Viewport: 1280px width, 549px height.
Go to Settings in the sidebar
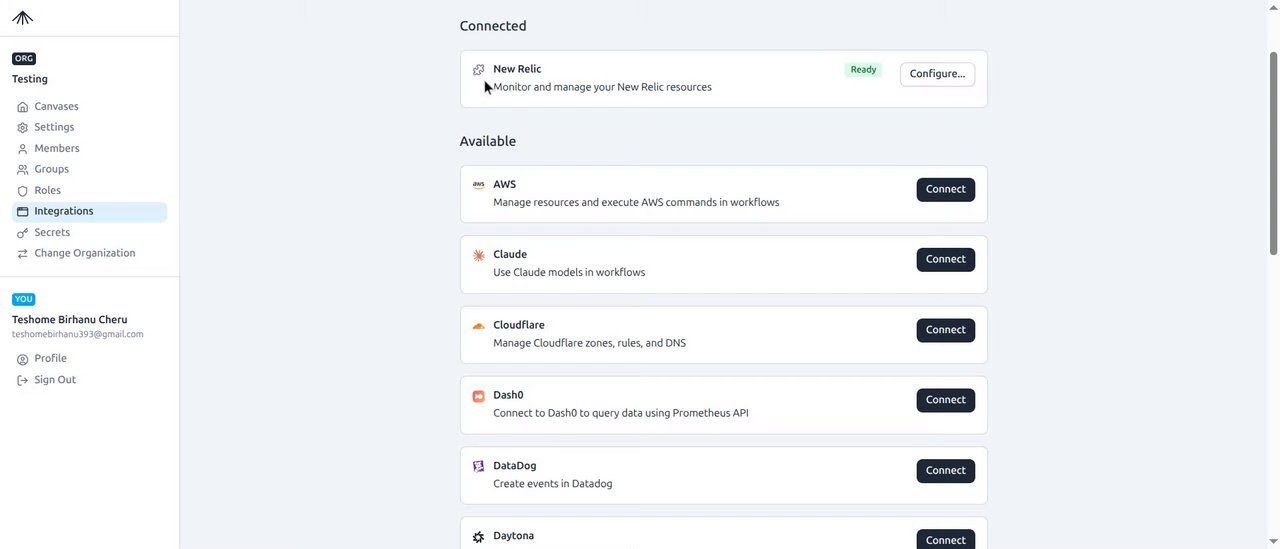click(x=54, y=127)
